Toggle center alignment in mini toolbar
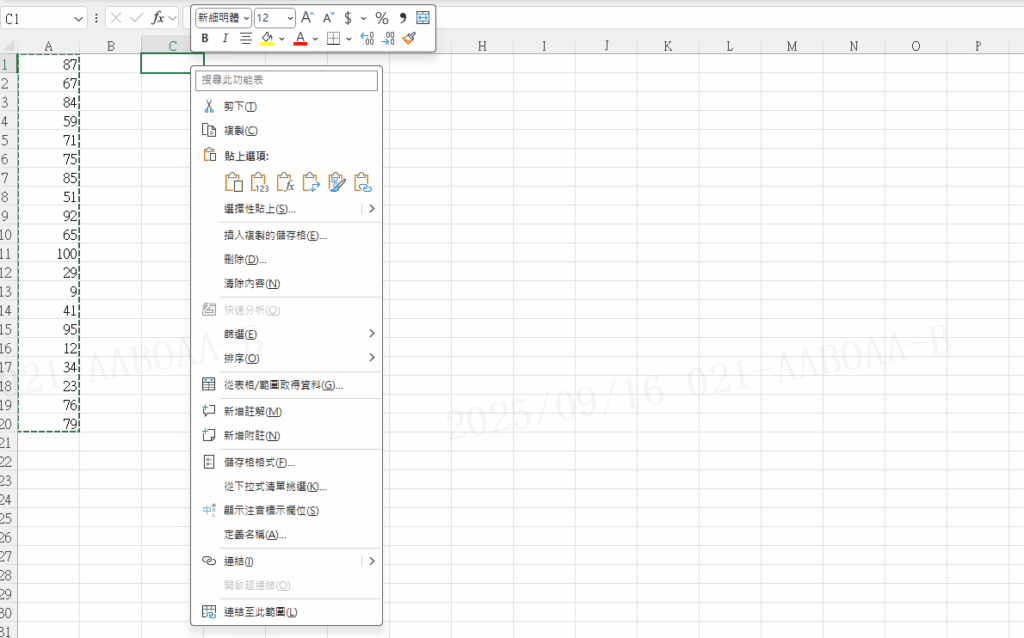Screen dimensions: 1024x638 coord(246,38)
